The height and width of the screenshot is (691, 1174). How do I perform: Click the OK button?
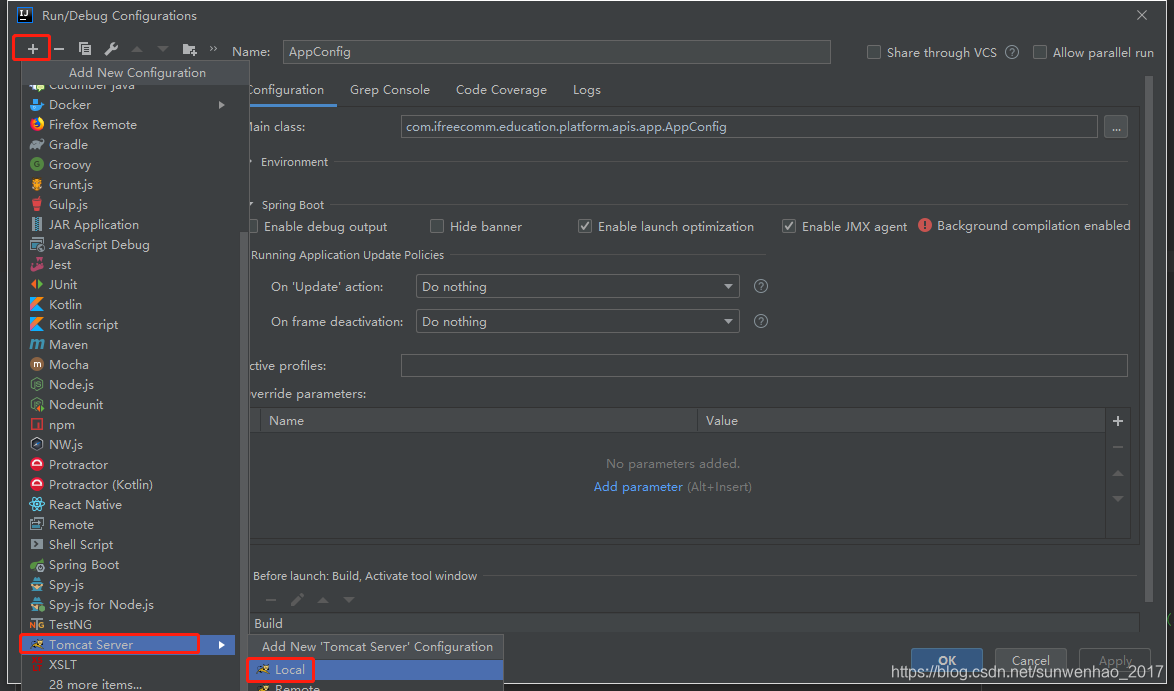tap(946, 660)
